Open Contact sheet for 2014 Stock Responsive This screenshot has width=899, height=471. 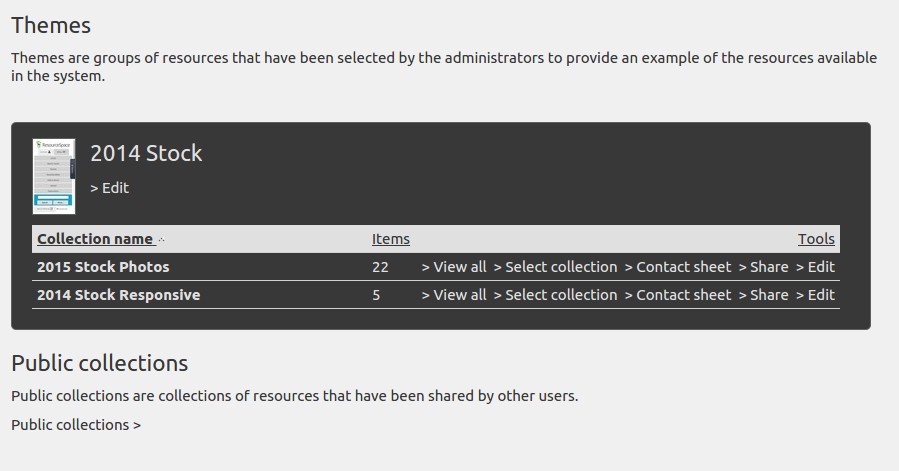point(678,295)
